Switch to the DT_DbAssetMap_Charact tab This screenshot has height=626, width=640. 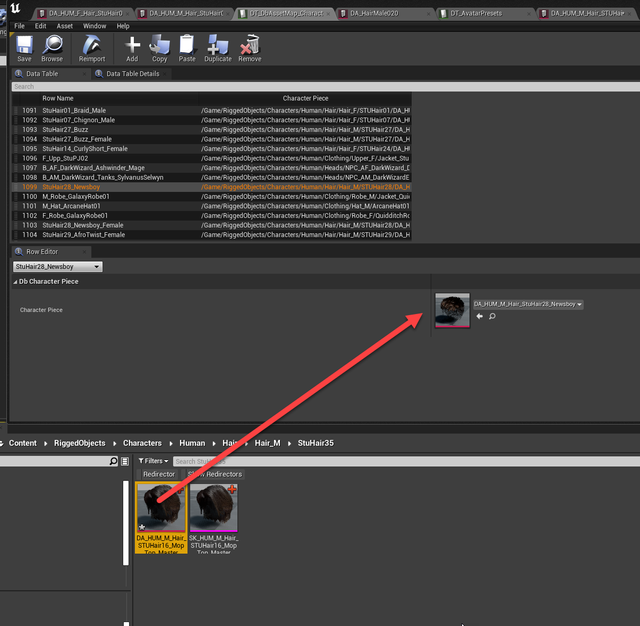click(284, 13)
